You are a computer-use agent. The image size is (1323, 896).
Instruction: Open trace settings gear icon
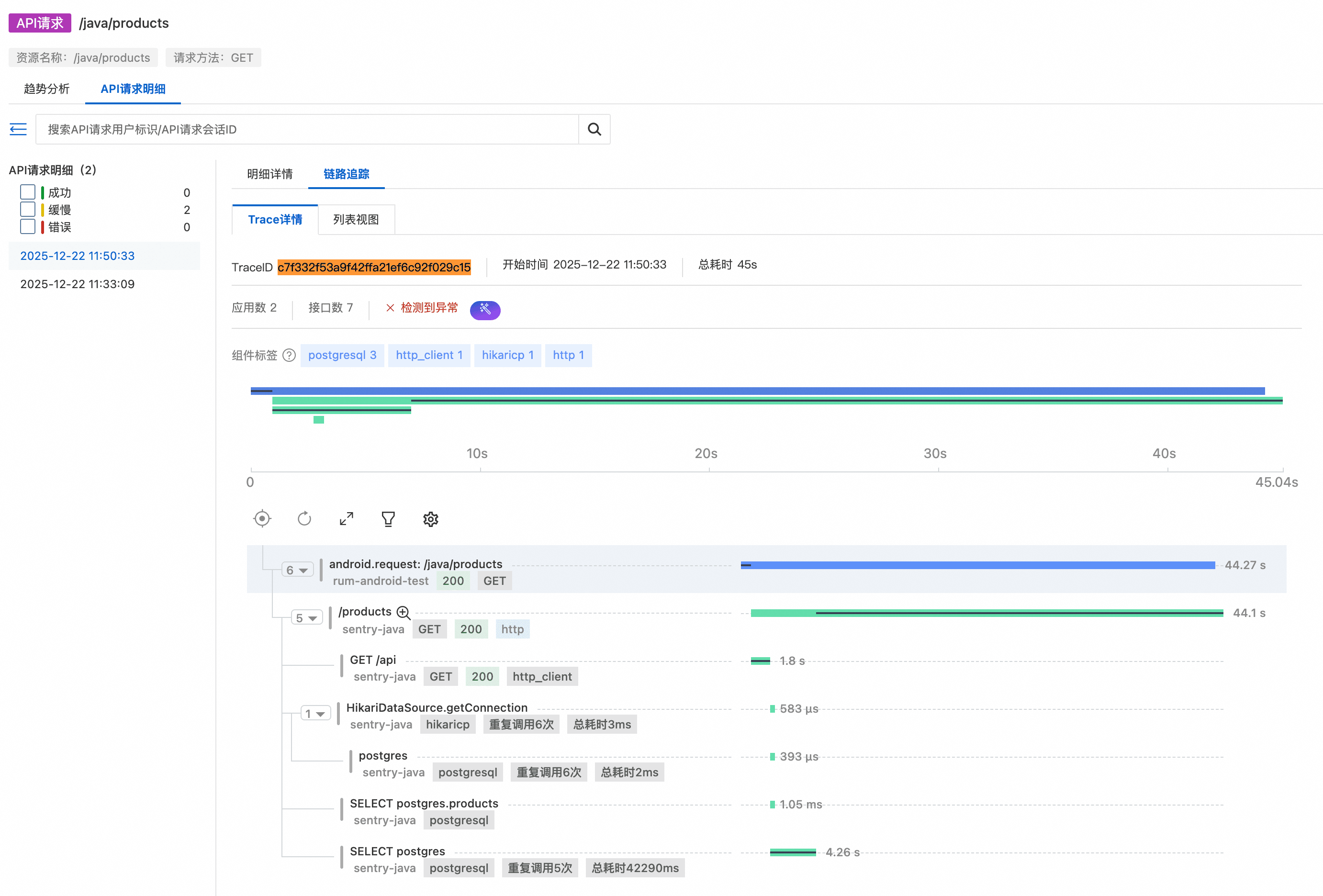(430, 518)
